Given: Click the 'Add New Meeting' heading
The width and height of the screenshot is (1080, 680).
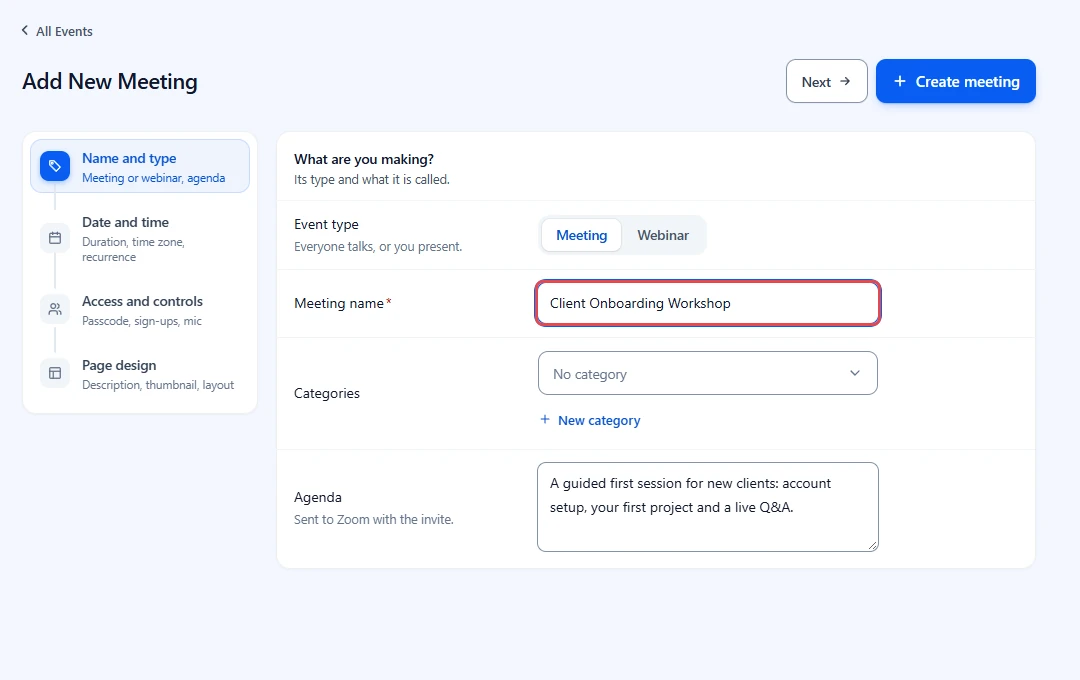Looking at the screenshot, I should click(x=110, y=81).
